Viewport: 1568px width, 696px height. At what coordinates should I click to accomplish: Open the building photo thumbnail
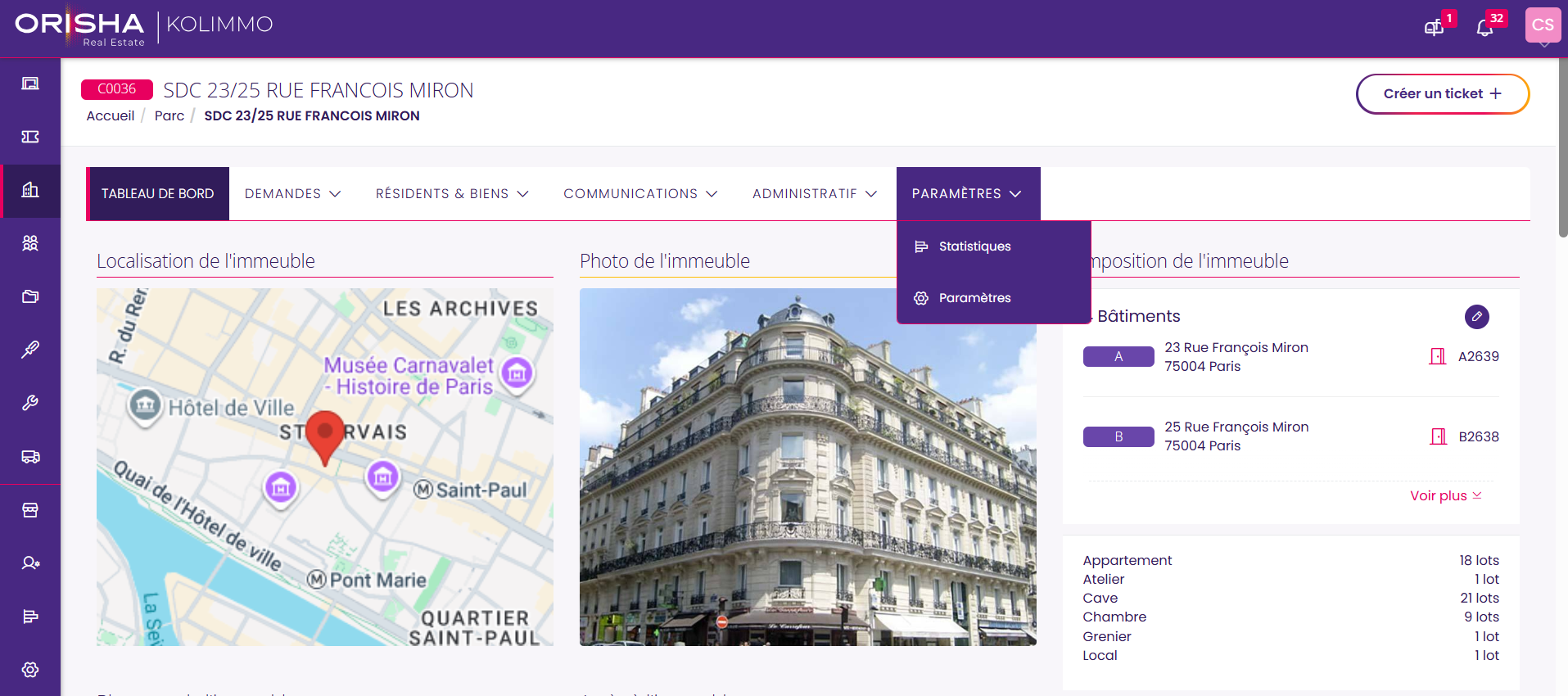click(808, 467)
